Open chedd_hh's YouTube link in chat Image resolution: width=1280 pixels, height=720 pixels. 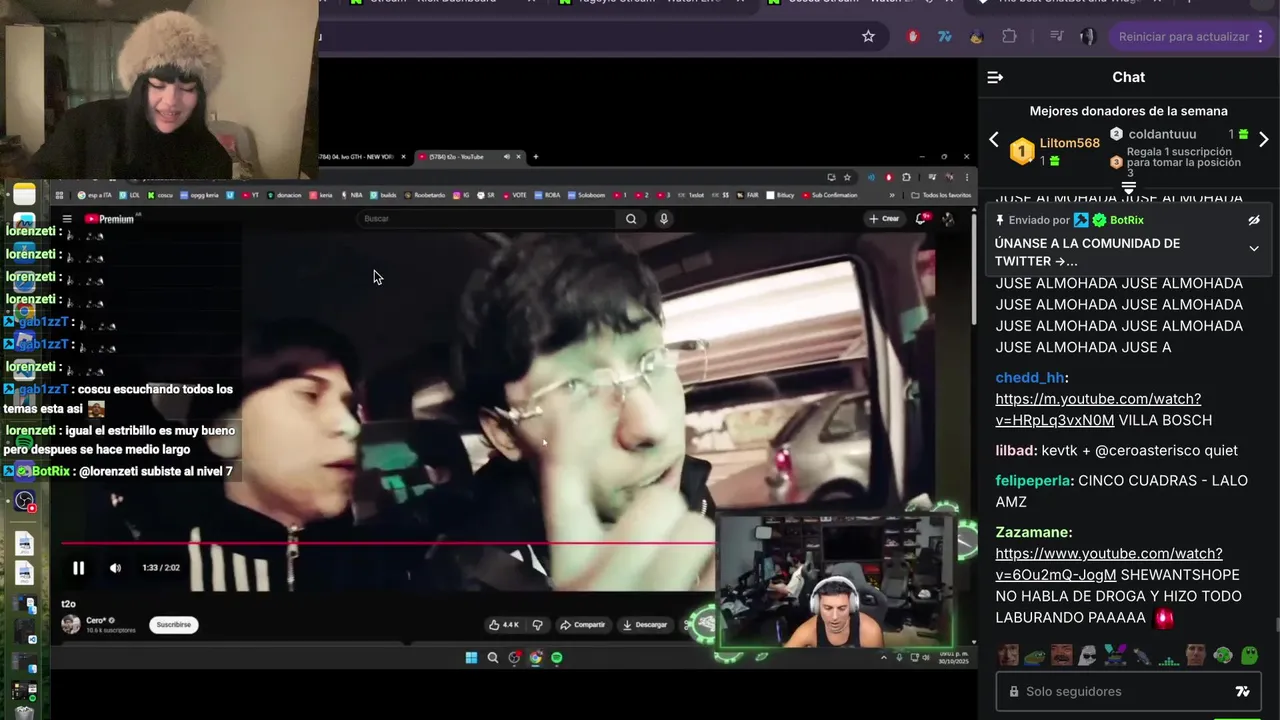pyautogui.click(x=1098, y=409)
